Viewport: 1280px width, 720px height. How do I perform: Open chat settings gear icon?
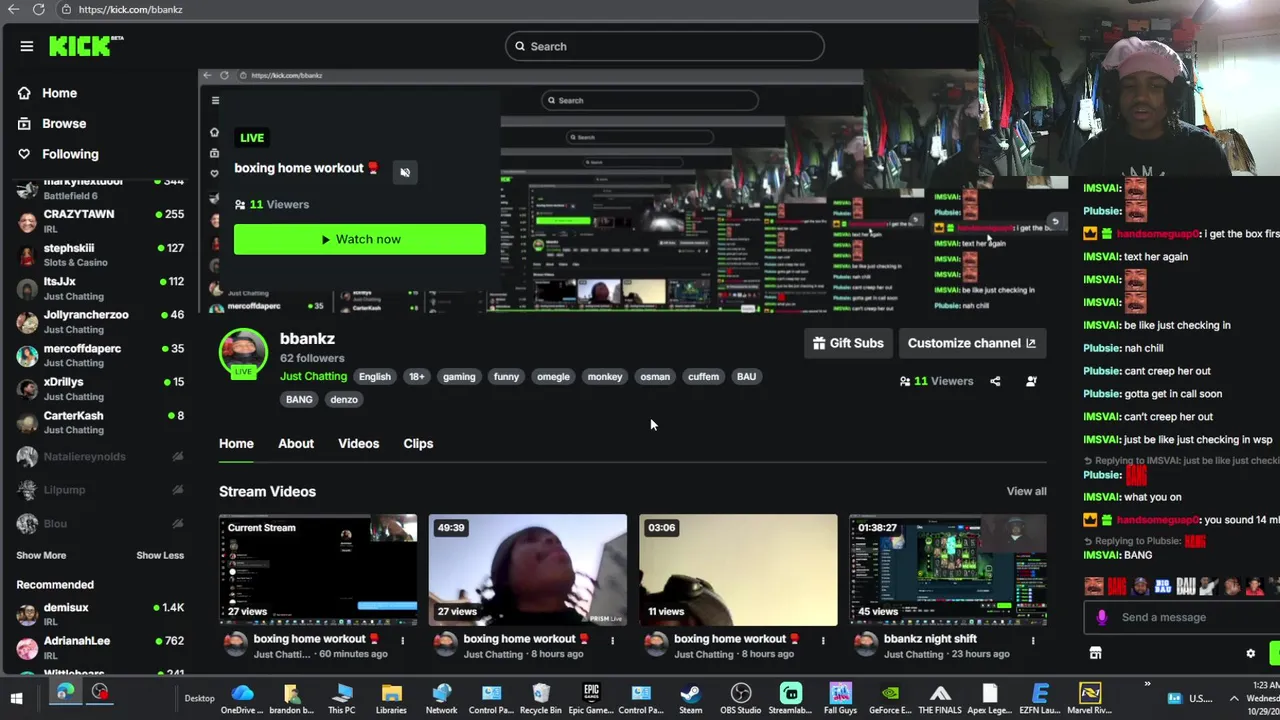point(1250,653)
